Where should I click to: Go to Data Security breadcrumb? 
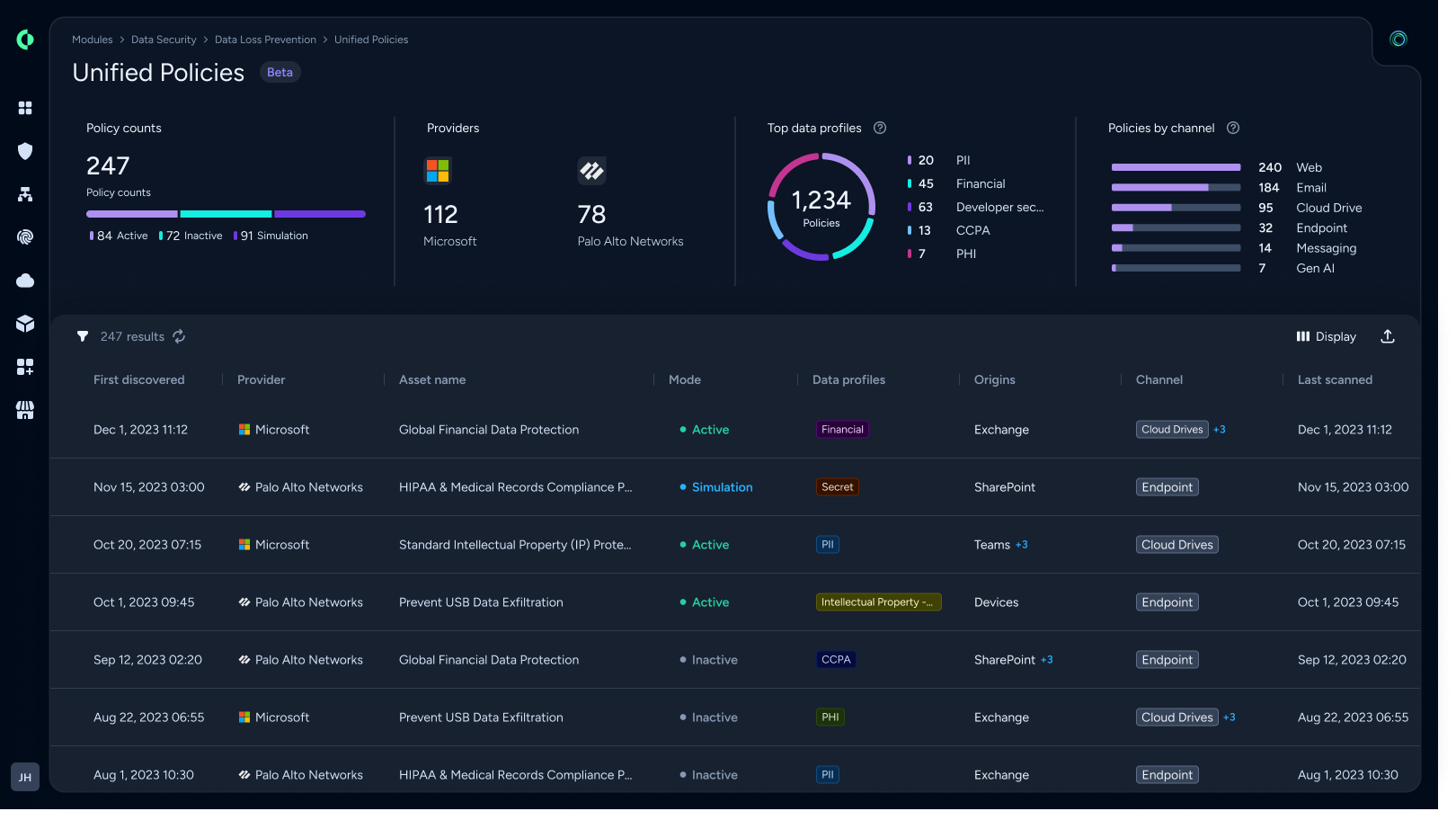165,40
